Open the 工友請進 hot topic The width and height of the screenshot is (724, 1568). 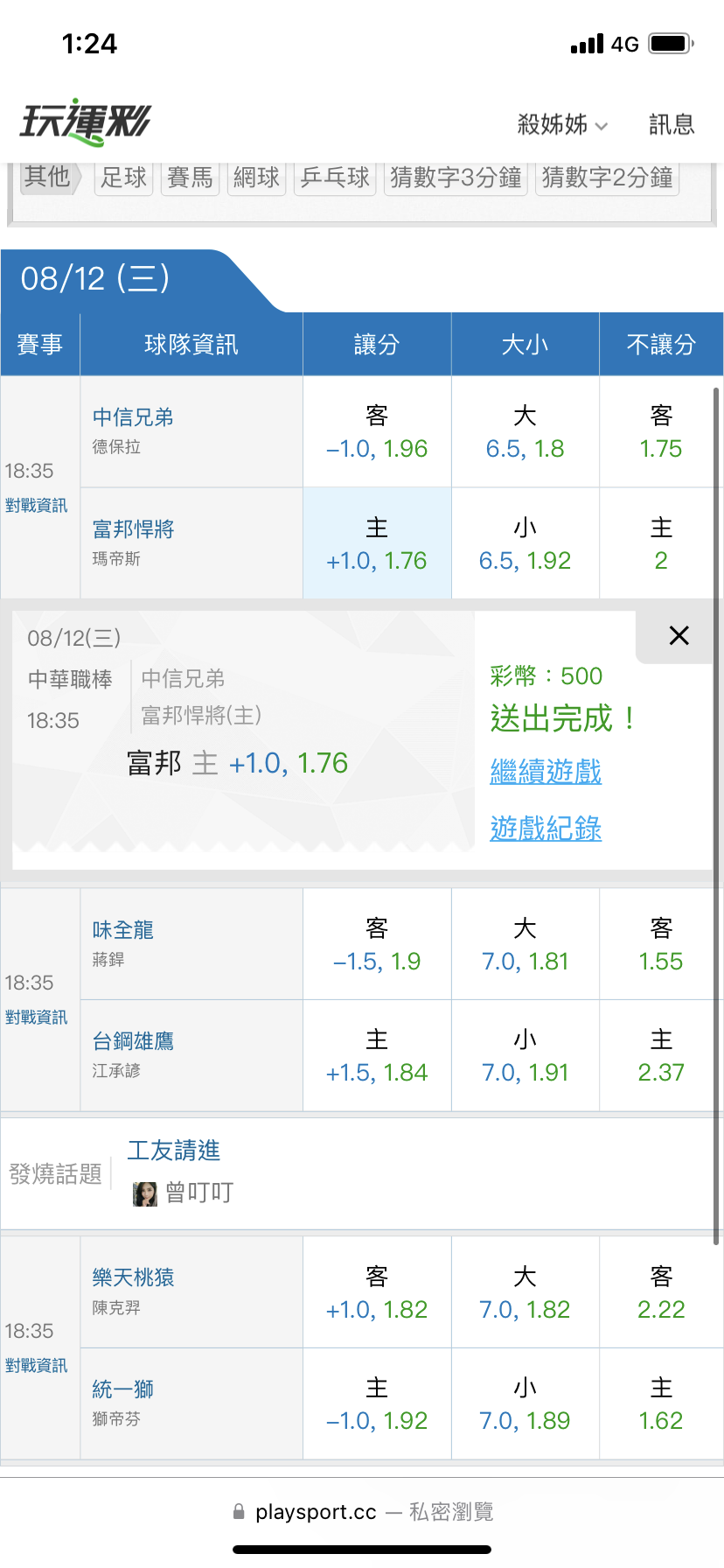[174, 1151]
